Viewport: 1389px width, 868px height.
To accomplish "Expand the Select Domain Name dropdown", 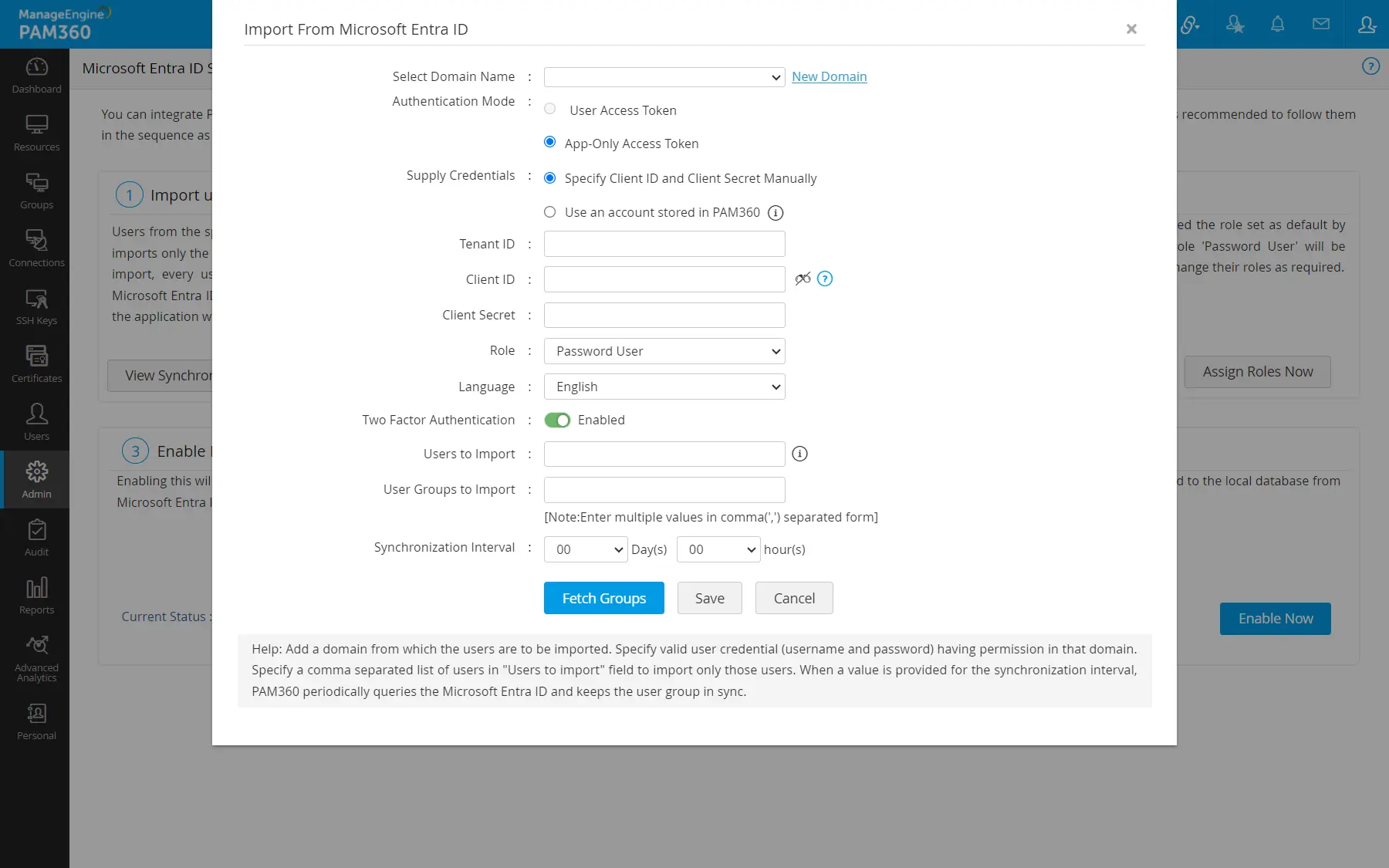I will [664, 77].
